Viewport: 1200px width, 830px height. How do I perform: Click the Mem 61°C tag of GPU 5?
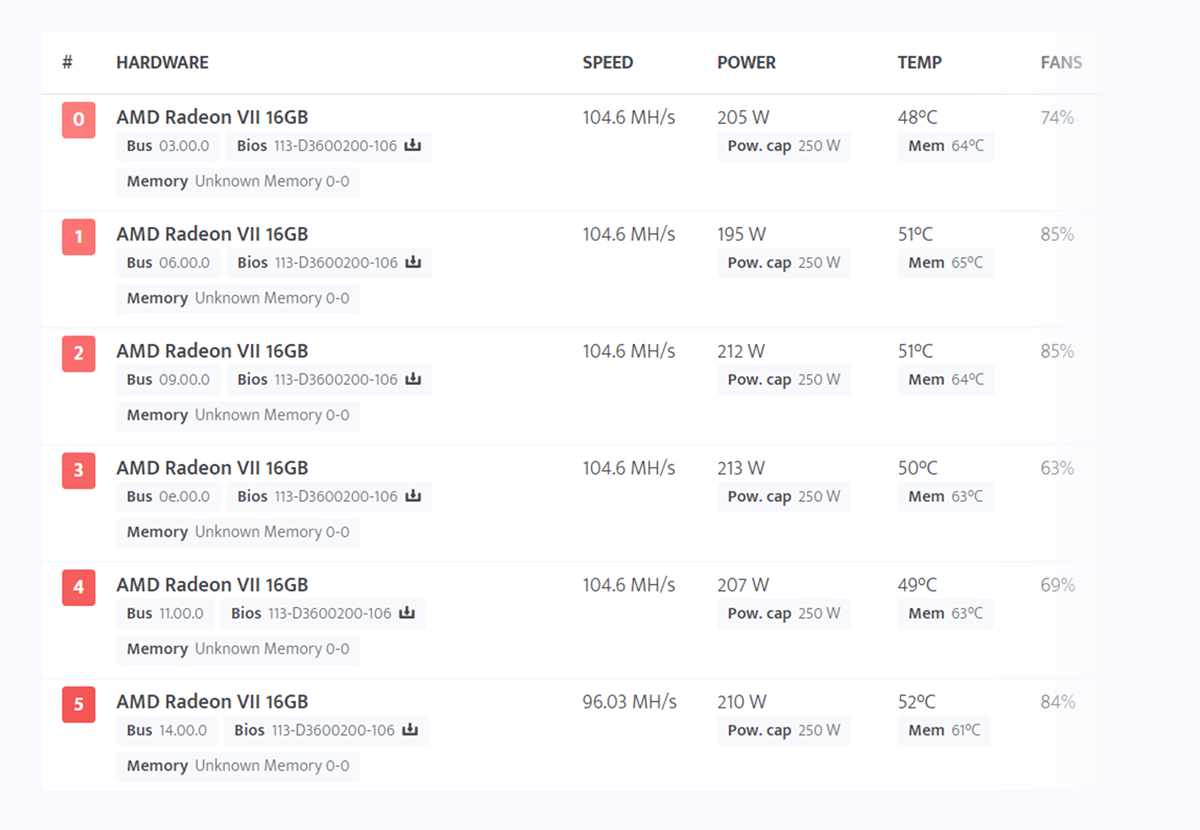click(x=945, y=730)
